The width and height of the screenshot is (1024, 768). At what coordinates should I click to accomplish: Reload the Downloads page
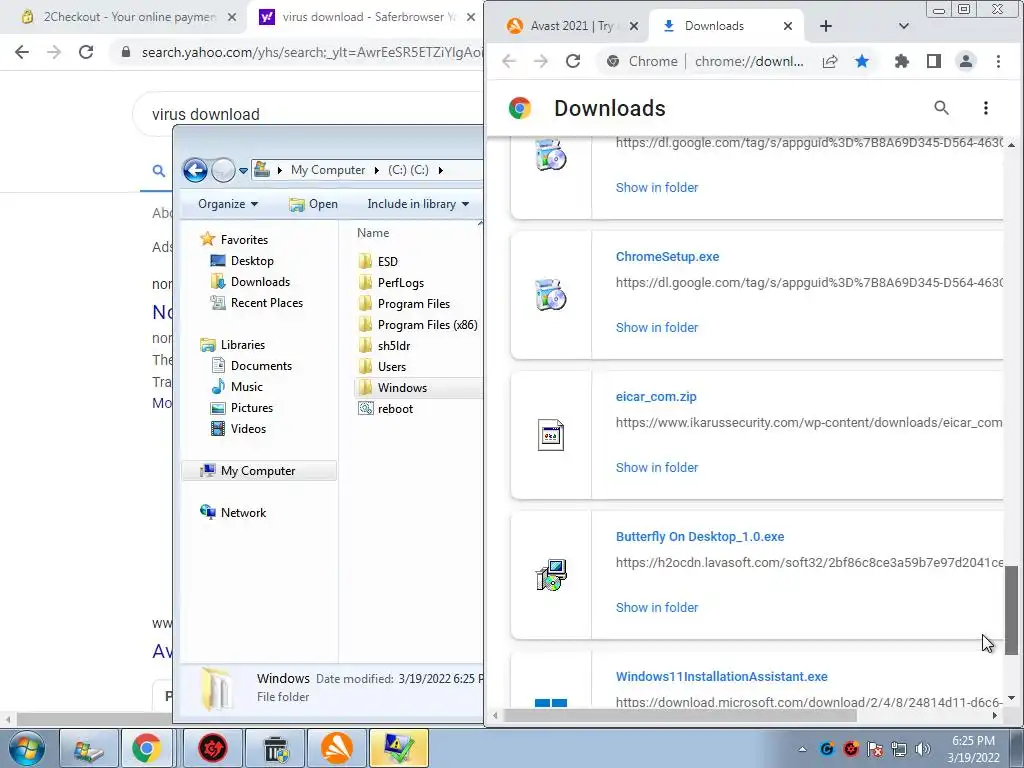tap(573, 61)
